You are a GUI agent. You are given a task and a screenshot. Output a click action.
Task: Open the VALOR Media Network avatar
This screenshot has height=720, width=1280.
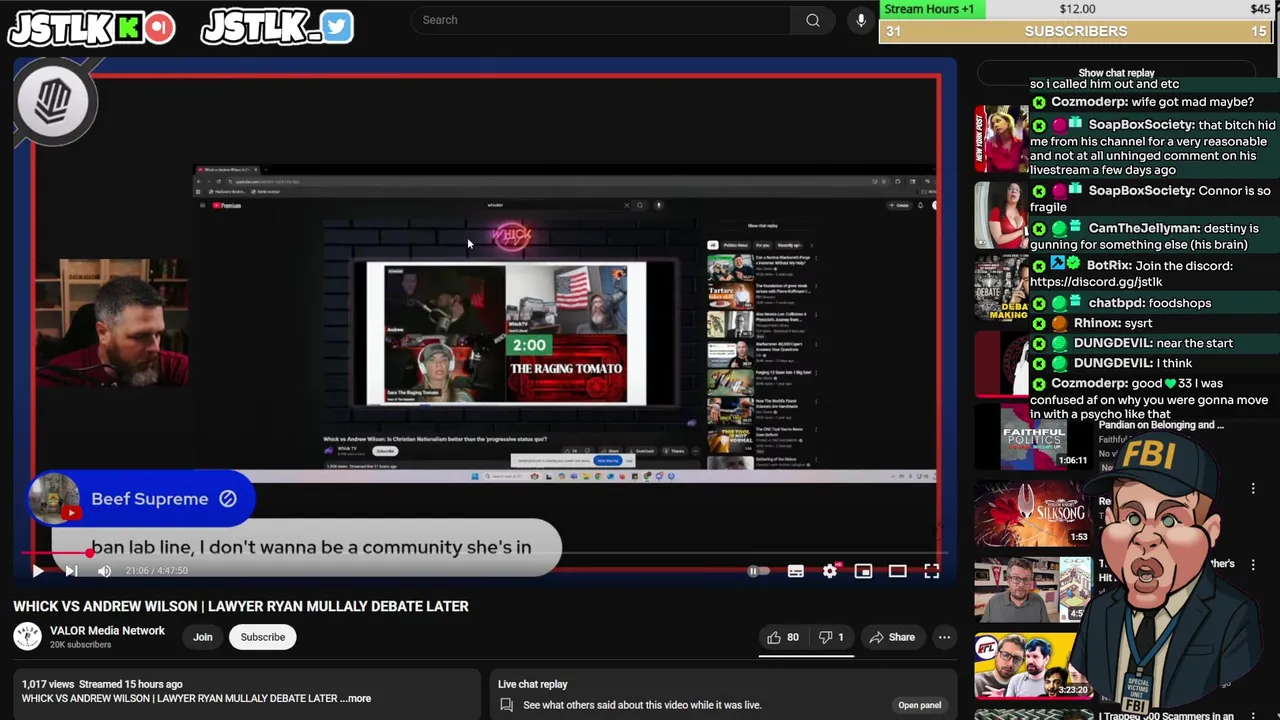coord(27,636)
